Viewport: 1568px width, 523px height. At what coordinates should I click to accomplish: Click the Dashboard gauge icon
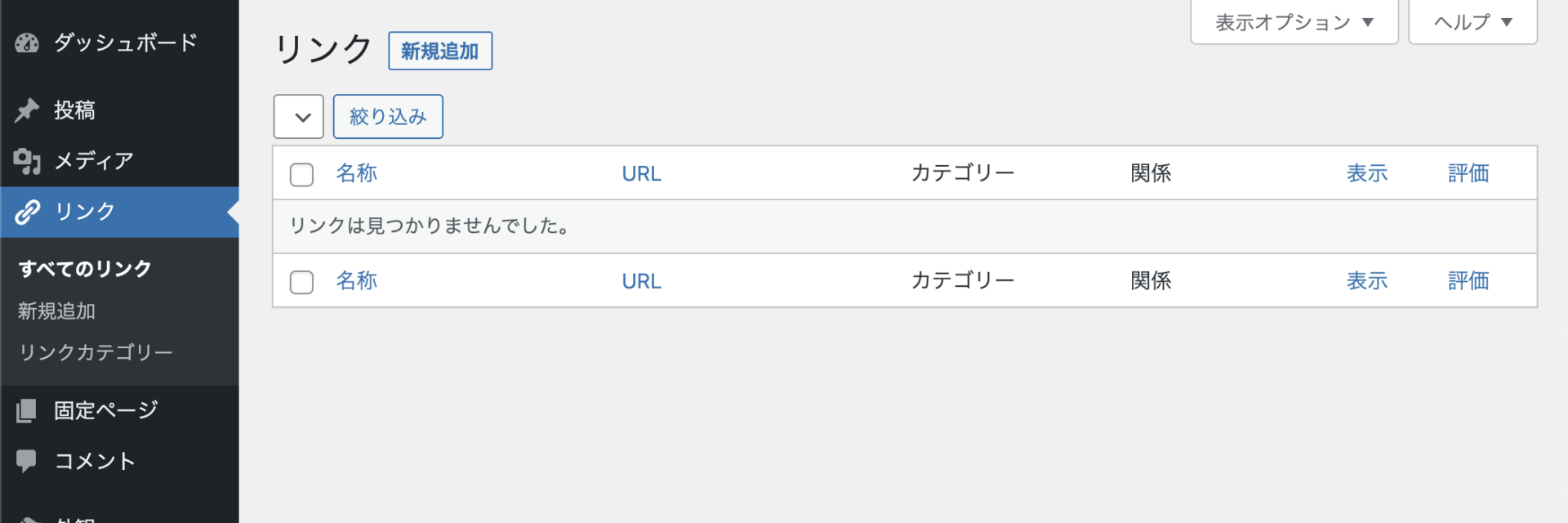click(27, 43)
